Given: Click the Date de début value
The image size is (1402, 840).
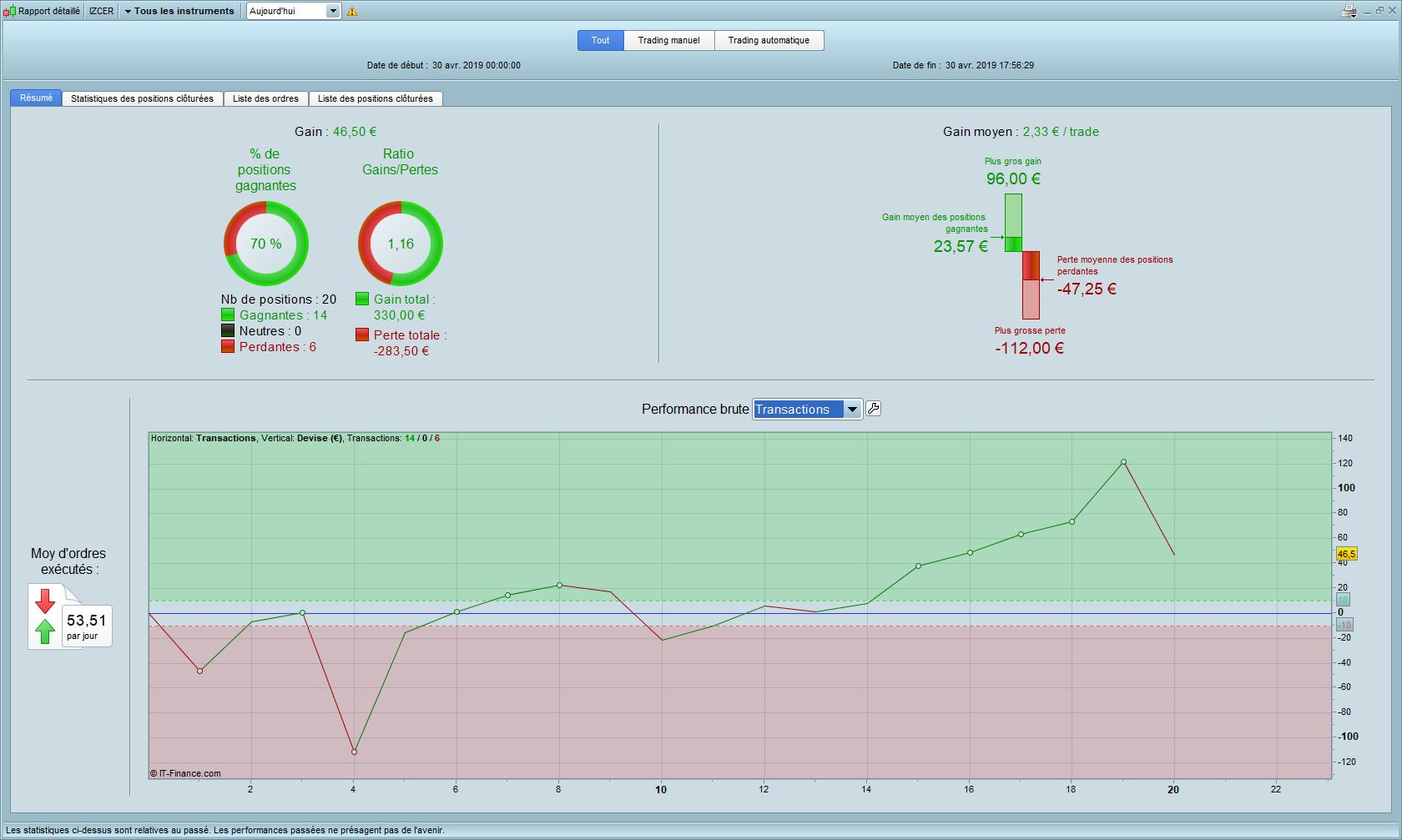Looking at the screenshot, I should click(x=477, y=65).
